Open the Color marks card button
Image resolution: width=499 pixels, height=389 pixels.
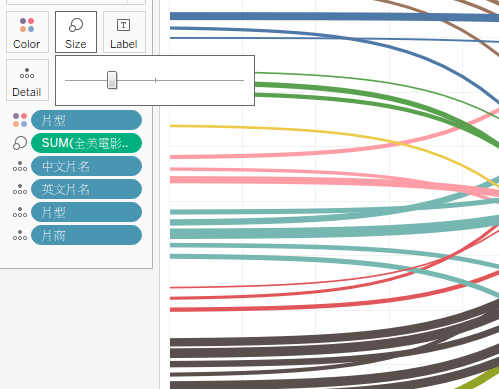click(27, 32)
